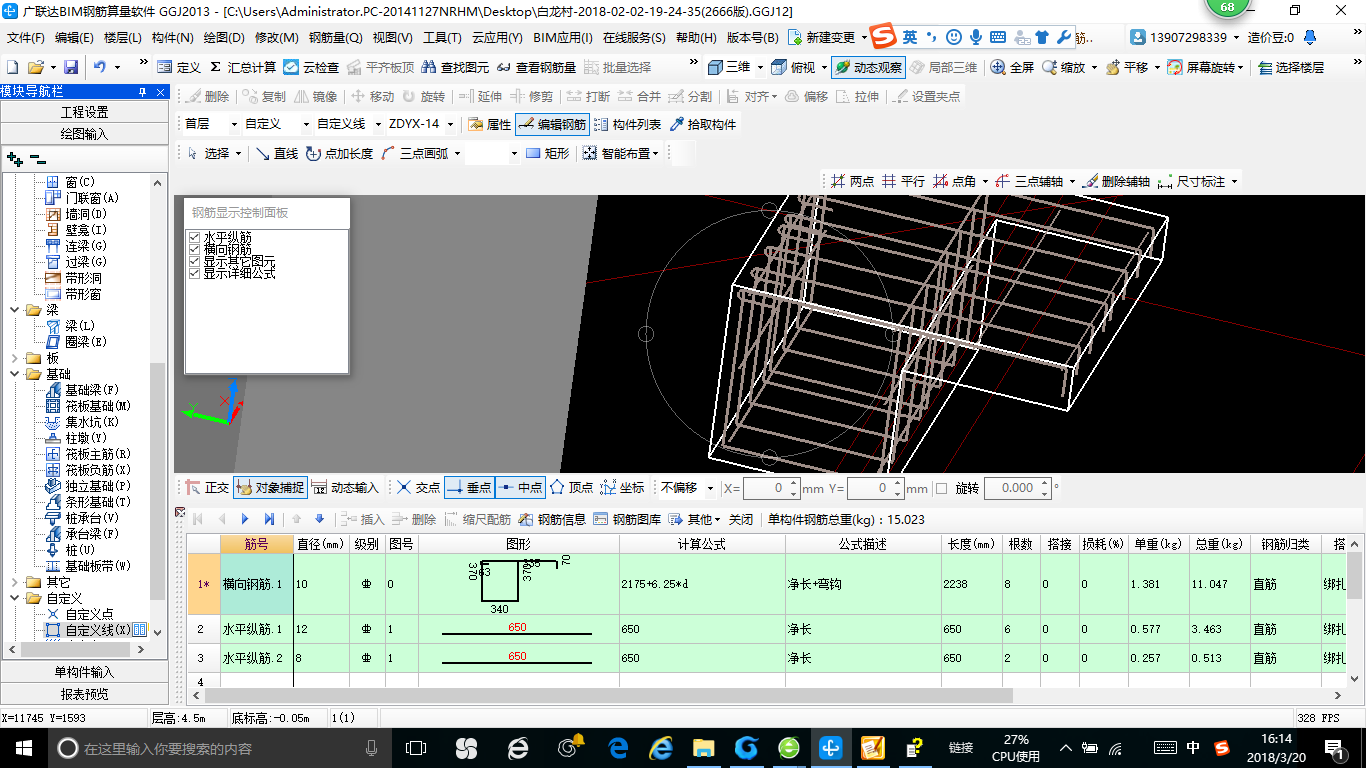Open 钢筋信息 rebar info
The width and height of the screenshot is (1366, 768).
[x=553, y=519]
